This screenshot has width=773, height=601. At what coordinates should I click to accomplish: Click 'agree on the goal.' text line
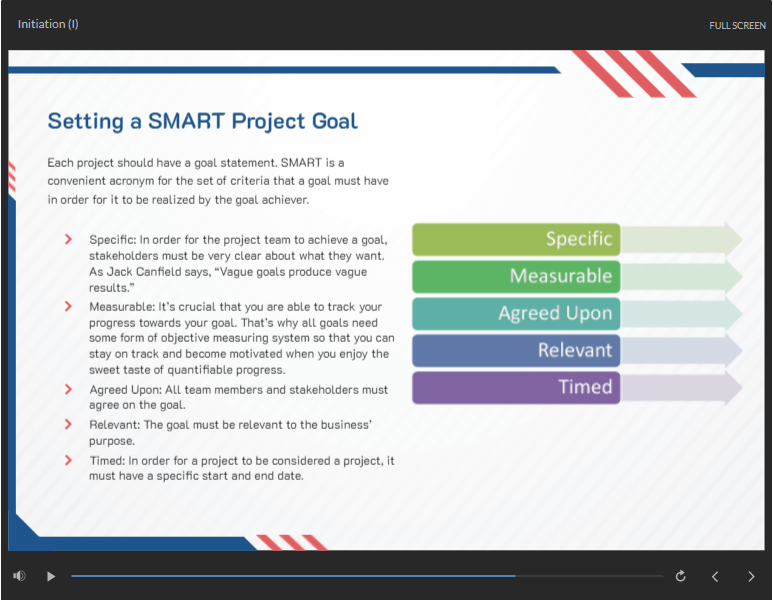[138, 405]
